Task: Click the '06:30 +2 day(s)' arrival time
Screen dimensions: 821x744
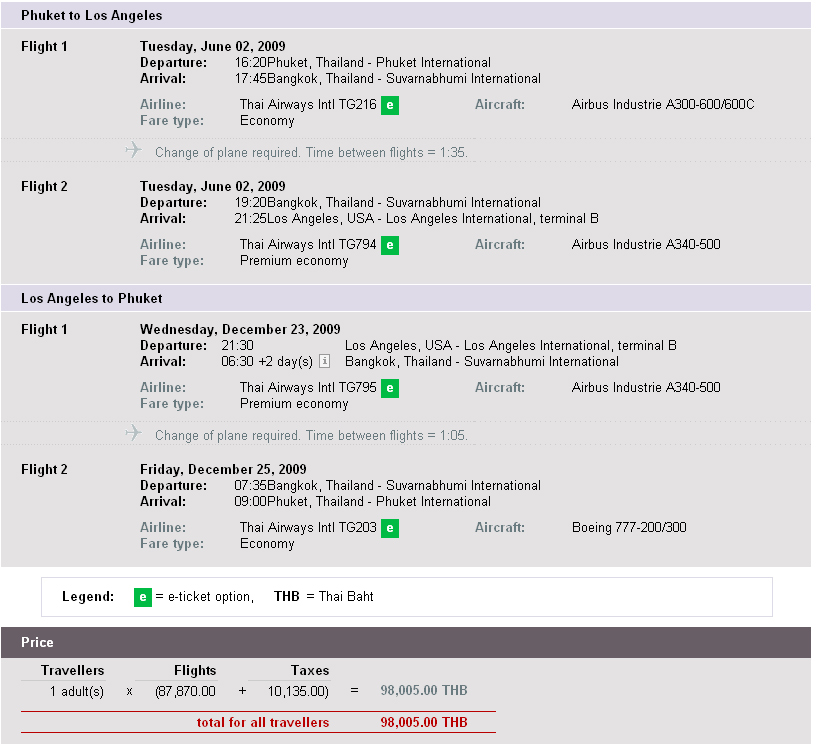Action: (x=267, y=361)
